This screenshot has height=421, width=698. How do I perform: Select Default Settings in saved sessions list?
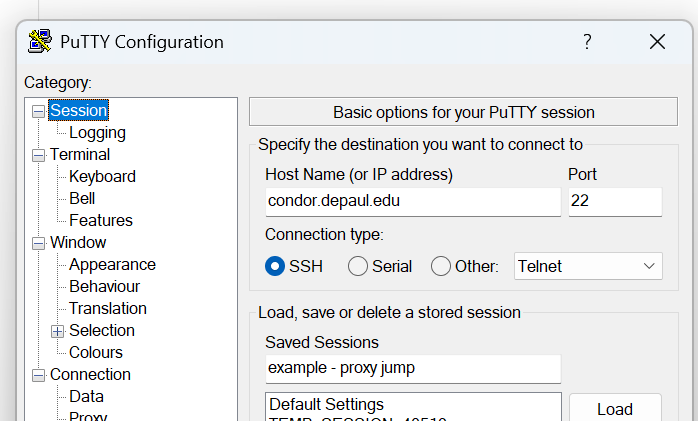326,405
